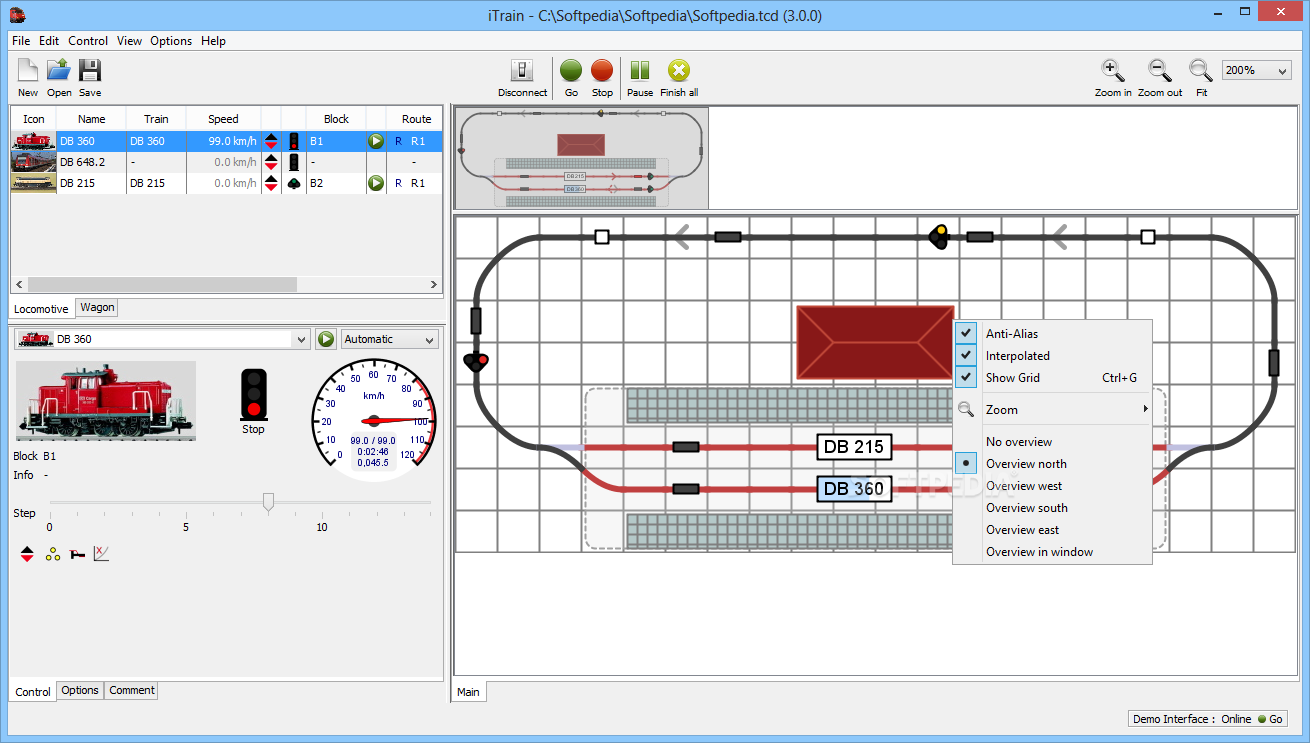Image resolution: width=1310 pixels, height=743 pixels.
Task: Open the File menu
Action: pos(21,41)
